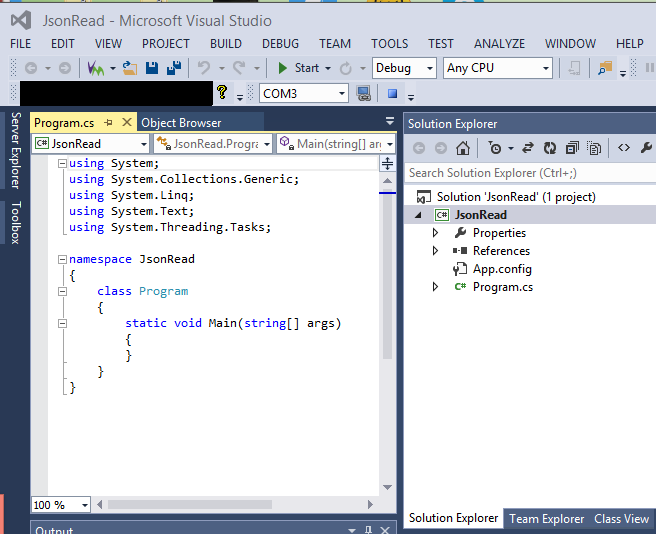Click the Save All toolbar icon
Image resolution: width=656 pixels, height=534 pixels.
174,68
